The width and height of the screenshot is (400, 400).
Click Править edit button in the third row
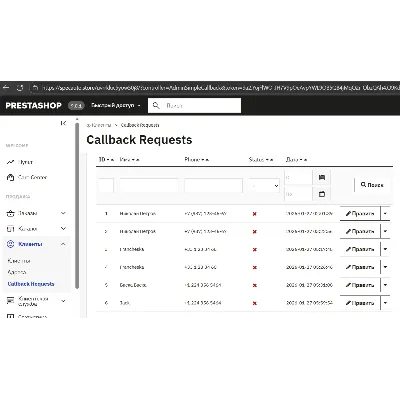coord(360,249)
